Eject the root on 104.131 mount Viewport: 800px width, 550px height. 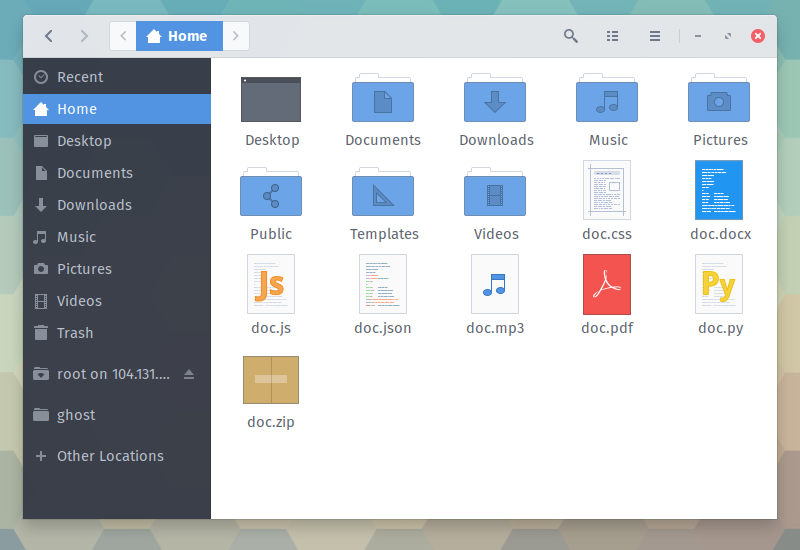pyautogui.click(x=189, y=374)
